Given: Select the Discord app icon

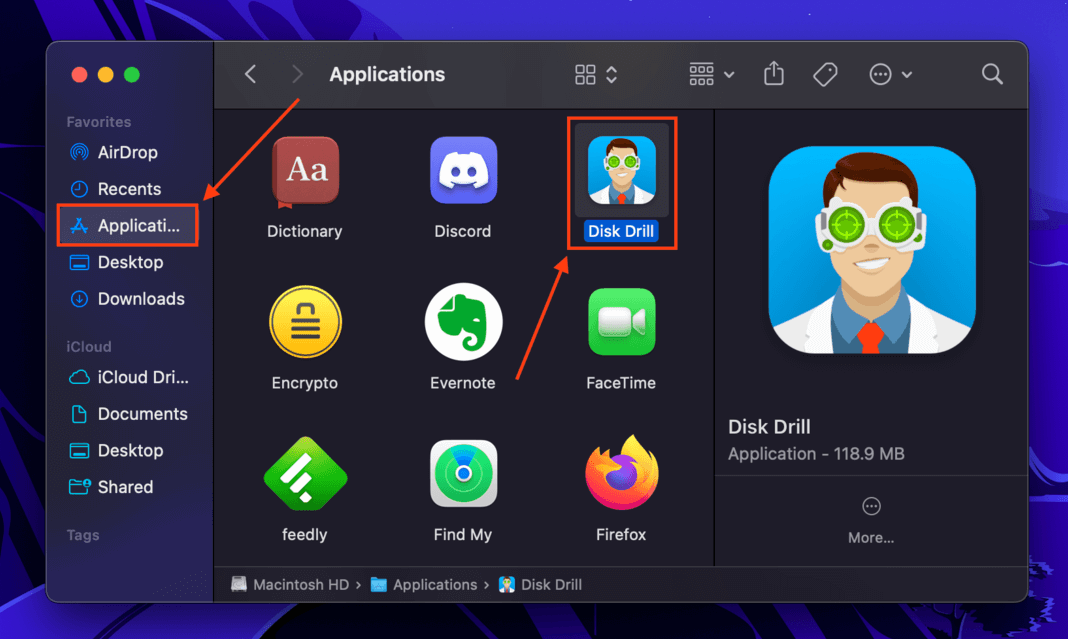Looking at the screenshot, I should coord(463,170).
